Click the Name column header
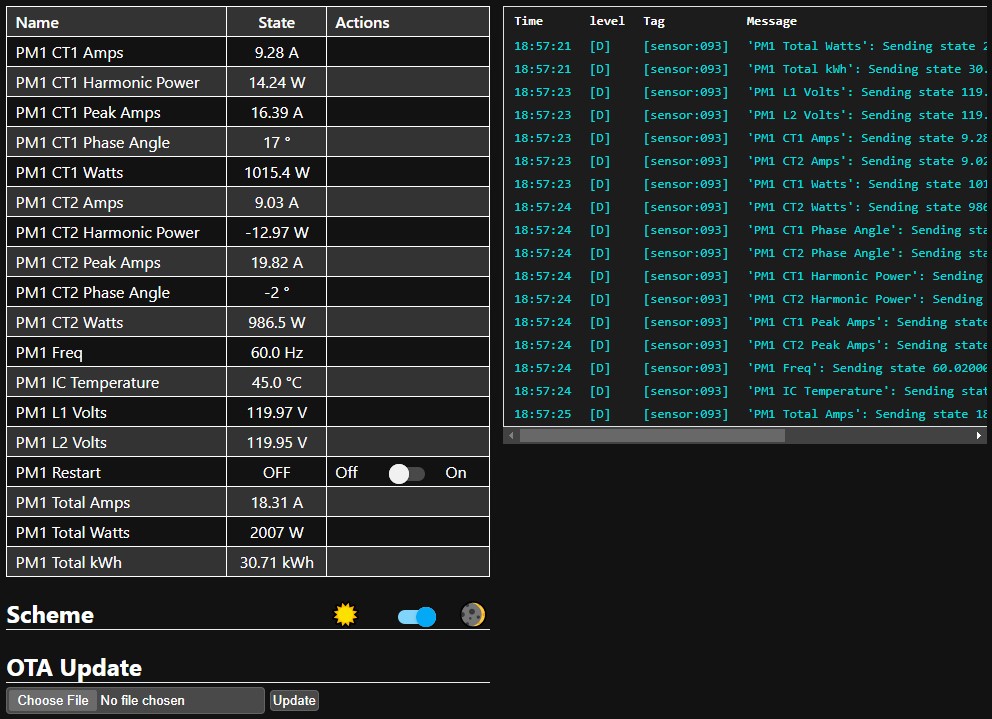Image resolution: width=992 pixels, height=719 pixels. pos(37,23)
